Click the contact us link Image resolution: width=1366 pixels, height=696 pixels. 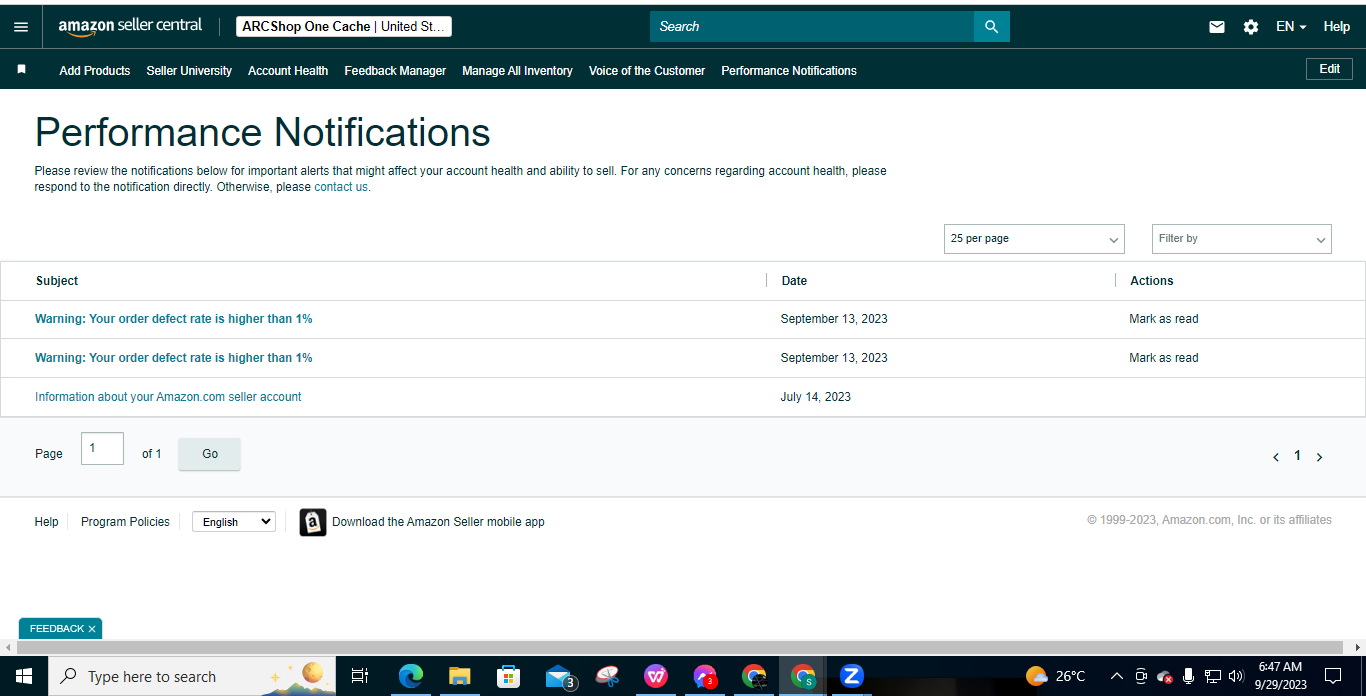tap(341, 187)
